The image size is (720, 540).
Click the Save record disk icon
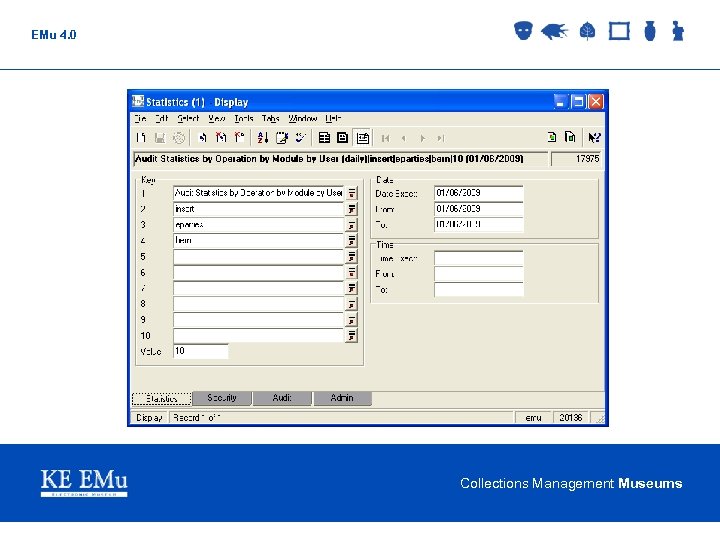pos(160,137)
